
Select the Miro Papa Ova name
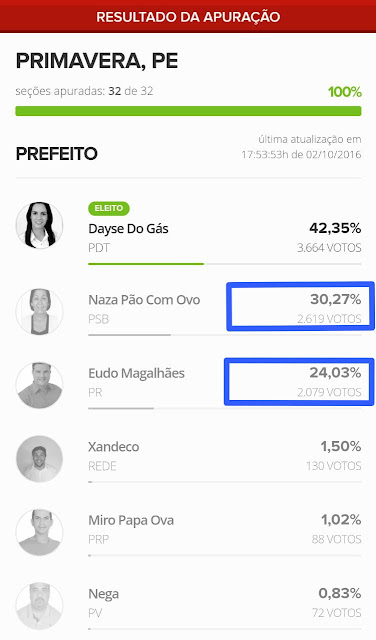pos(131,520)
